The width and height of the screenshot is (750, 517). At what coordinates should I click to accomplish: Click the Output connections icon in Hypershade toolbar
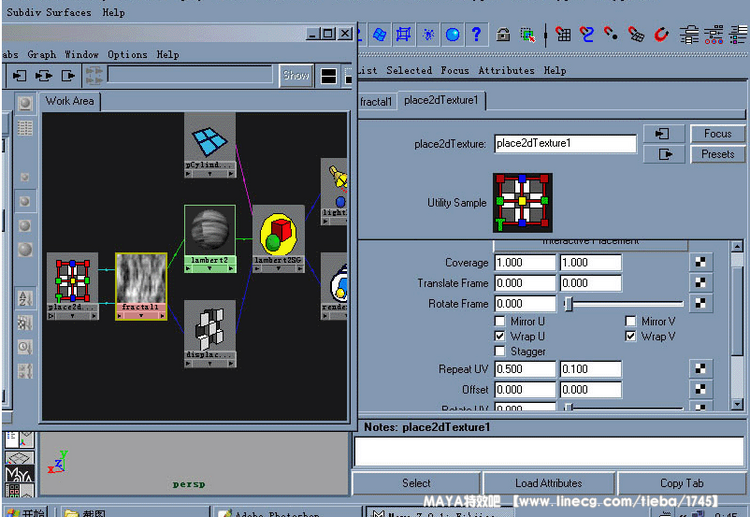pos(68,76)
